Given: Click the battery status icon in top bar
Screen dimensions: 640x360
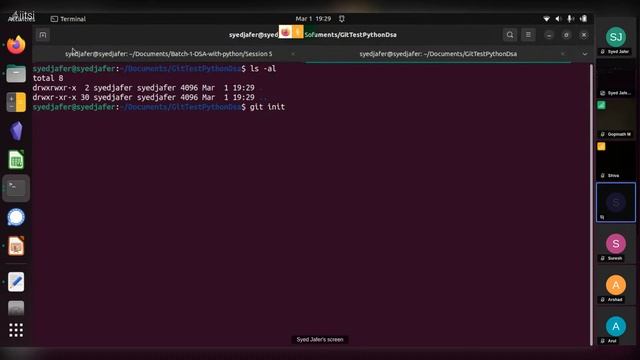Looking at the screenshot, I should point(583,19).
